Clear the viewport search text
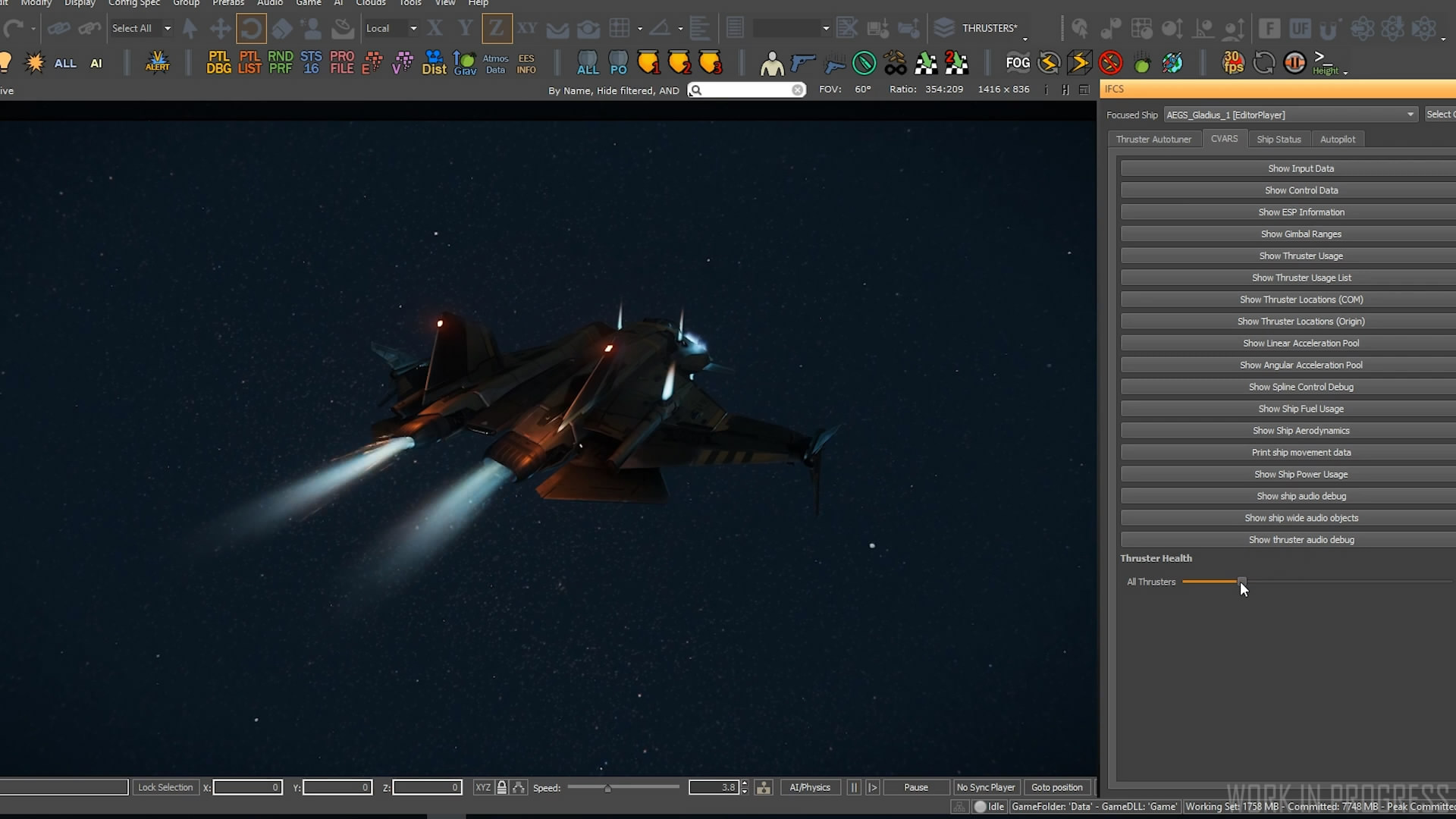1456x819 pixels. click(798, 90)
